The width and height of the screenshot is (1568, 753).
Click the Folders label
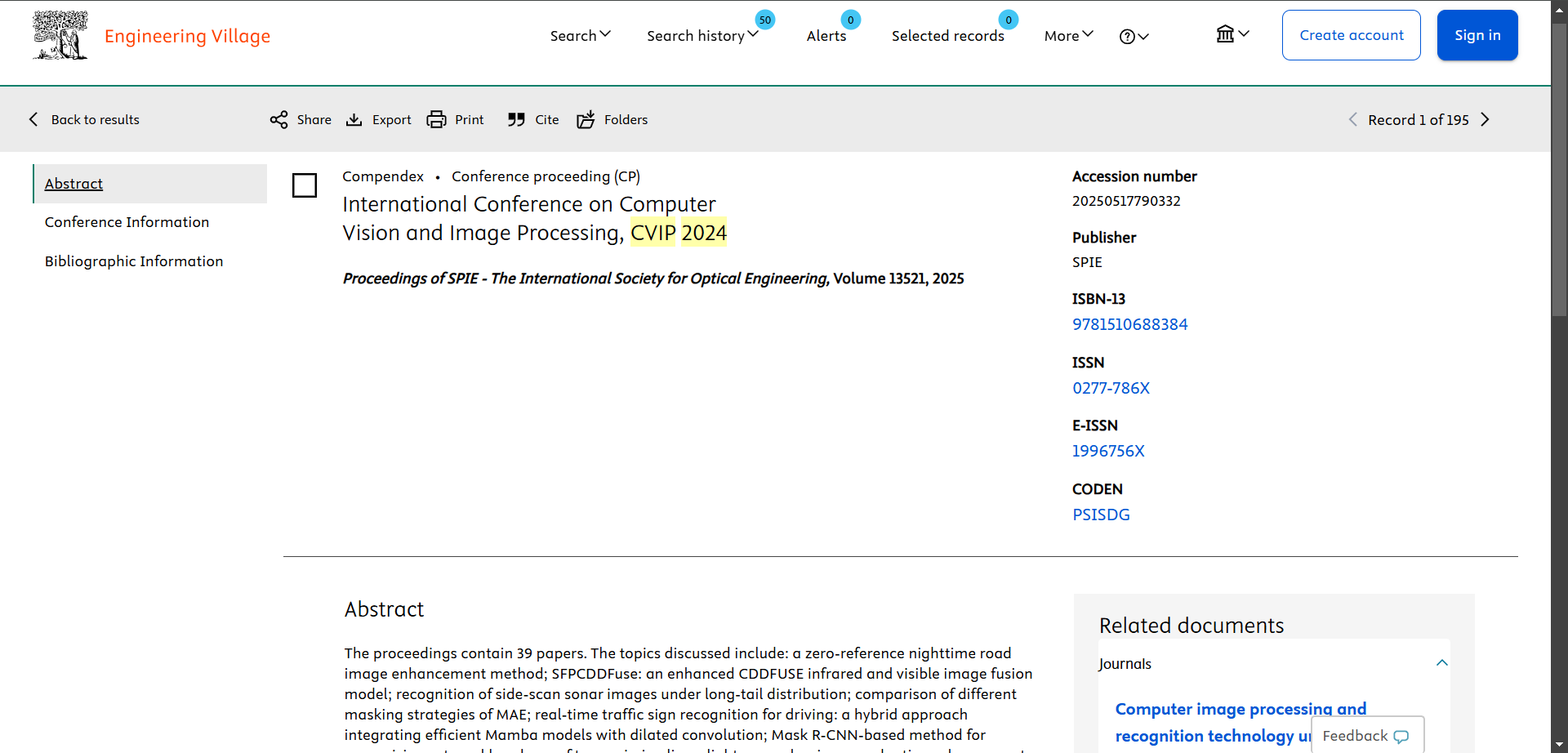click(626, 120)
